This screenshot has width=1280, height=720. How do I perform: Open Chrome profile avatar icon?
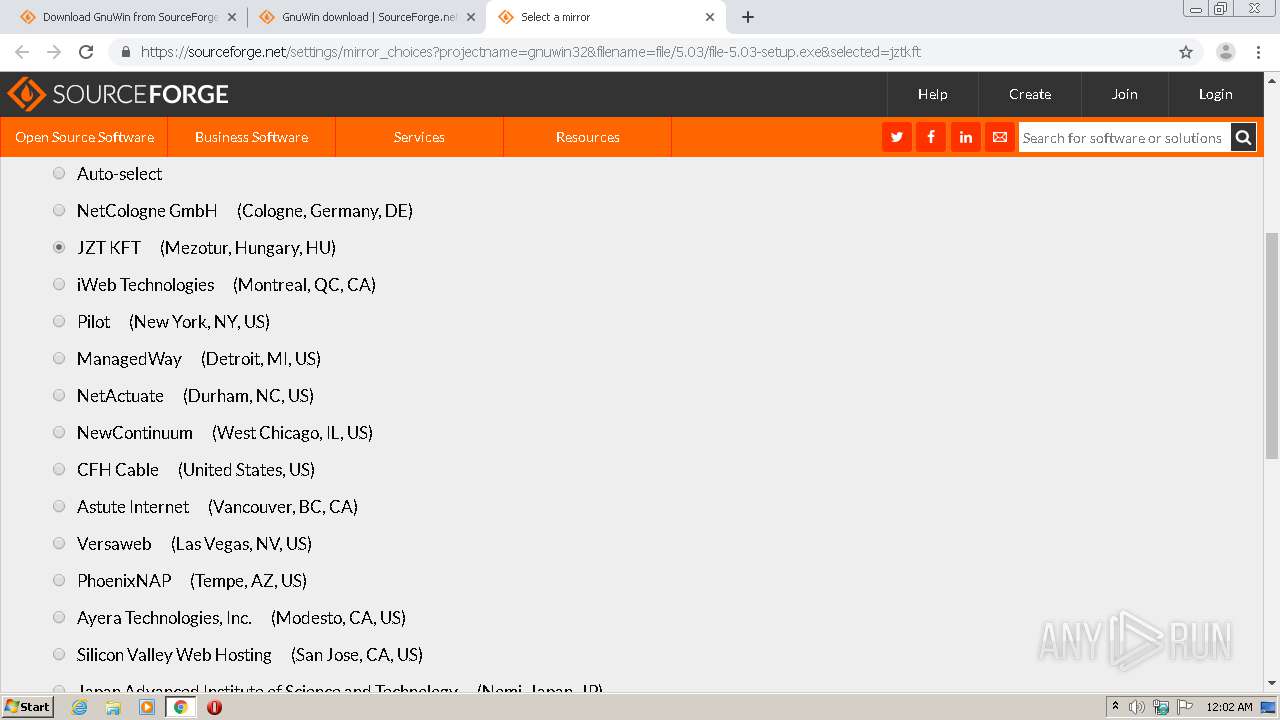tap(1225, 52)
